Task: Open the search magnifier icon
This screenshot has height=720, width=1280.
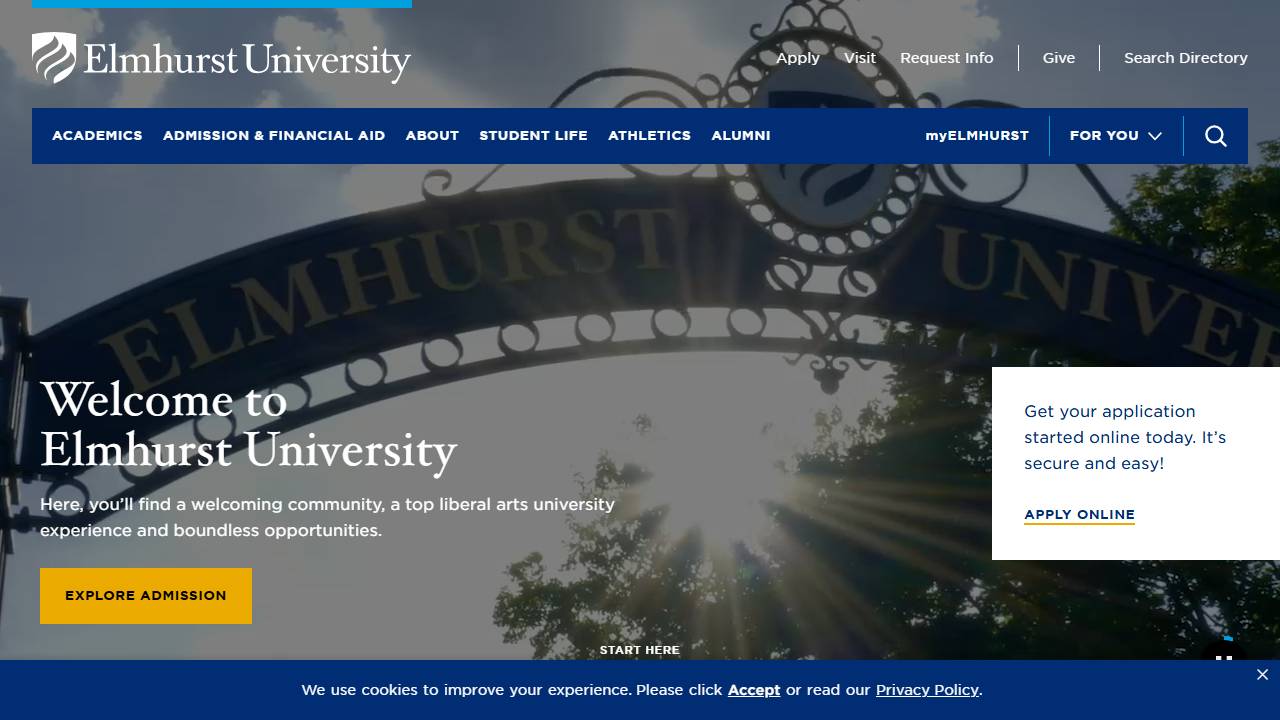Action: [x=1215, y=136]
